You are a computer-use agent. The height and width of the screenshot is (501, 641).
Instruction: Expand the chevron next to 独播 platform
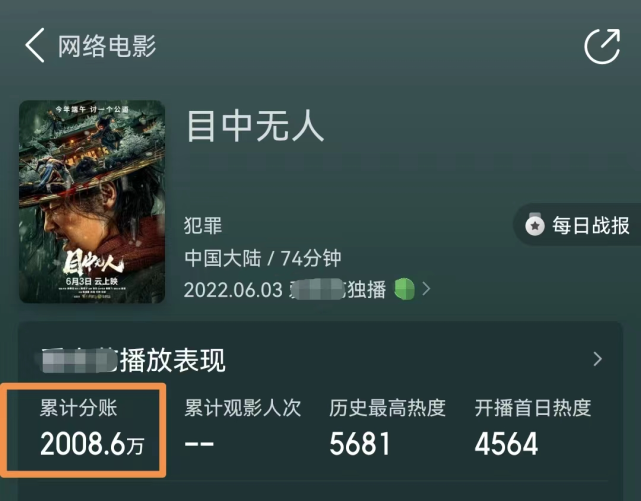[426, 289]
